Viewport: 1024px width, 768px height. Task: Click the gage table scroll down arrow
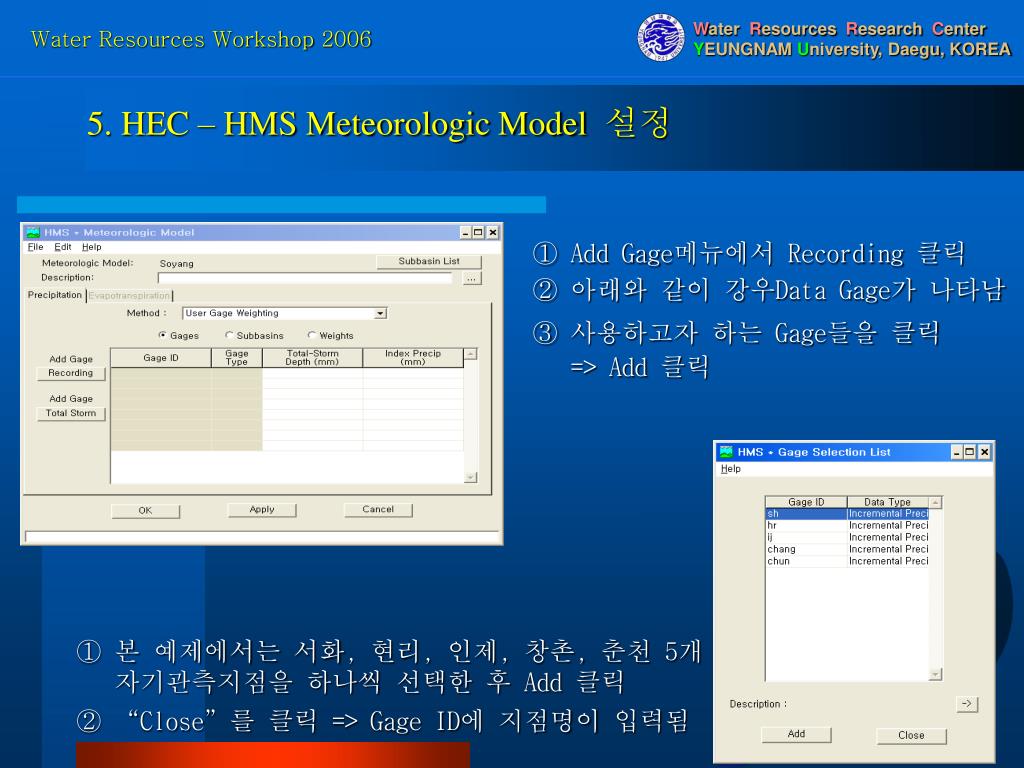tap(471, 477)
